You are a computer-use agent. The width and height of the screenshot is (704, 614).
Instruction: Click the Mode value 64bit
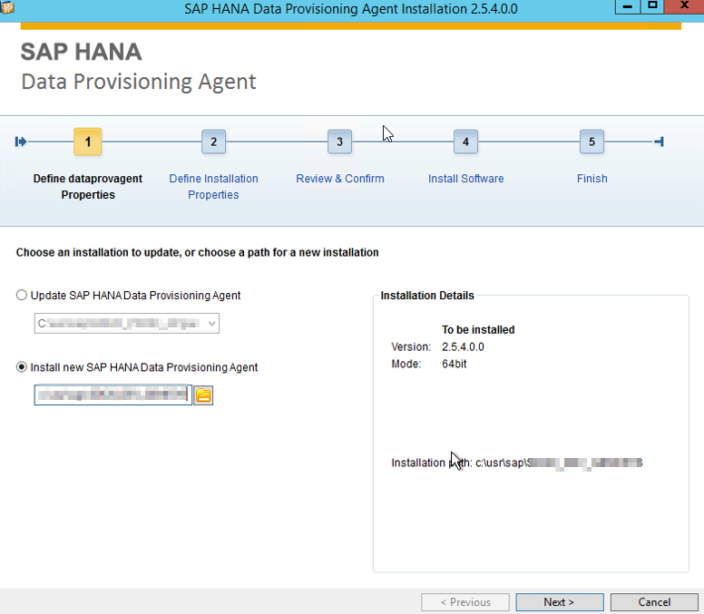pyautogui.click(x=454, y=364)
